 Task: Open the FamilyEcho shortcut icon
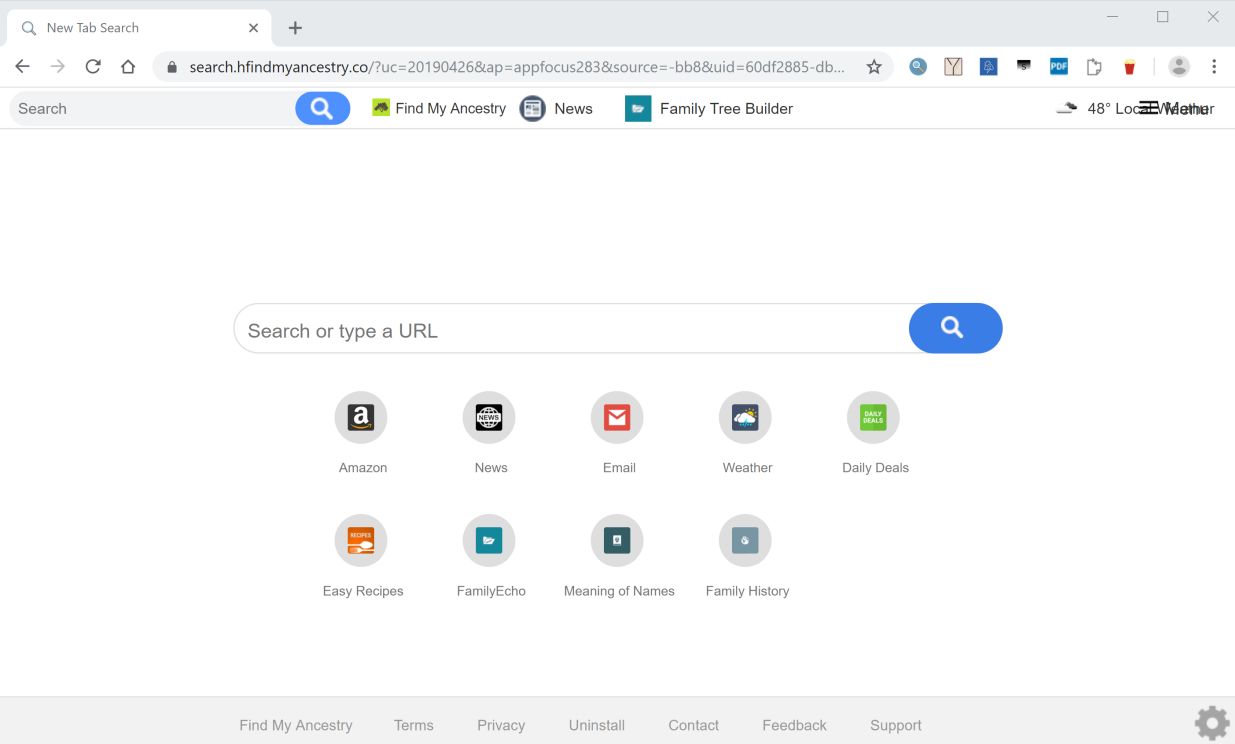(489, 541)
